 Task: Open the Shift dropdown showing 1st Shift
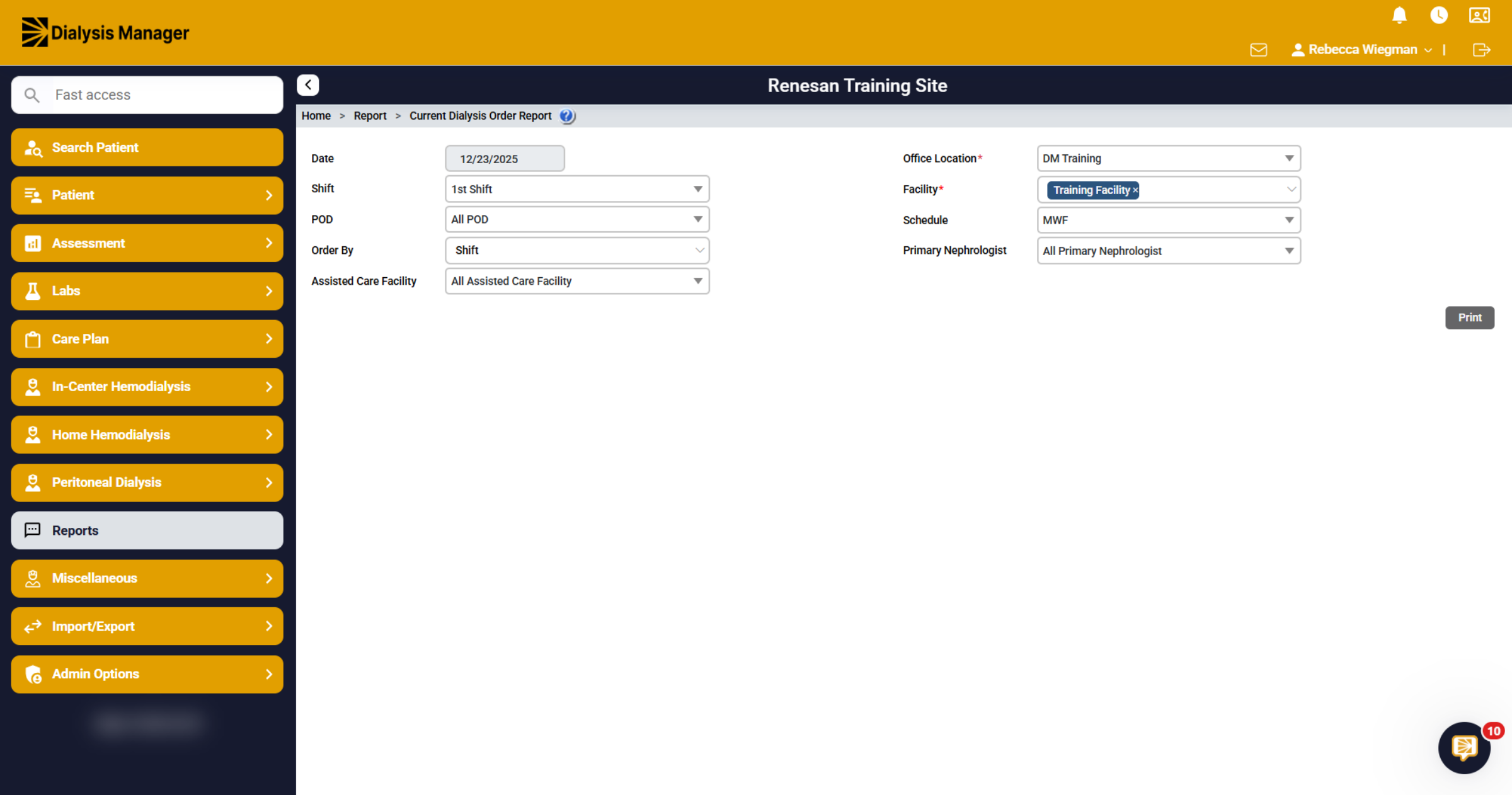[577, 189]
